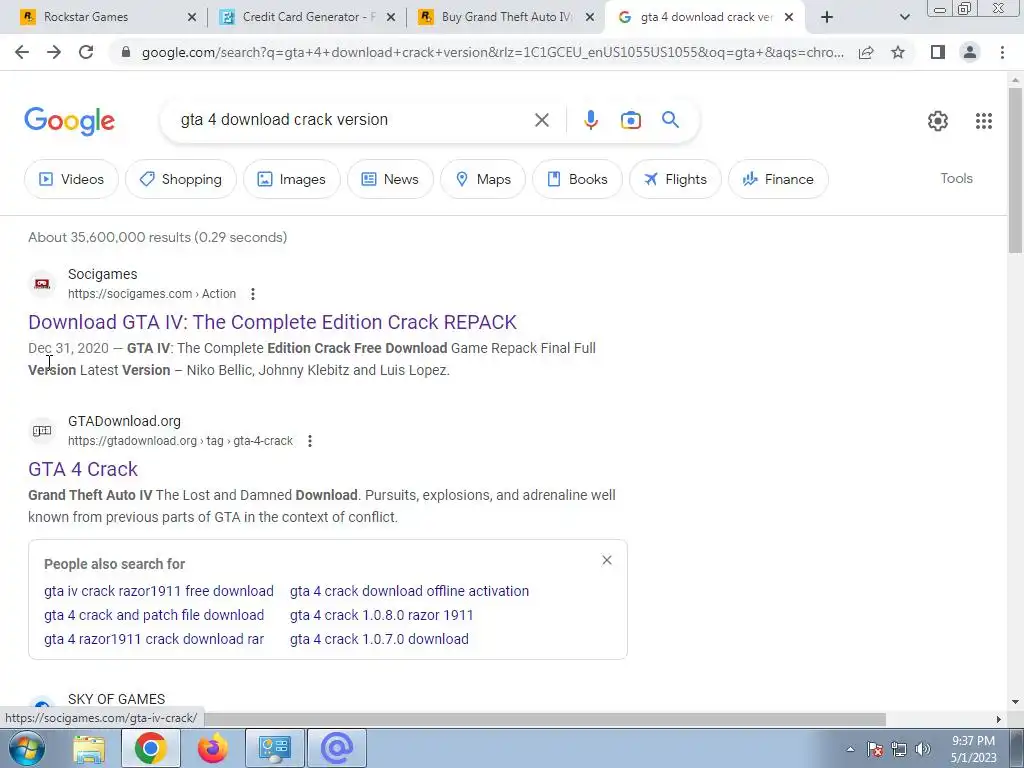Close the Credit Card Generator tab

click(x=391, y=18)
